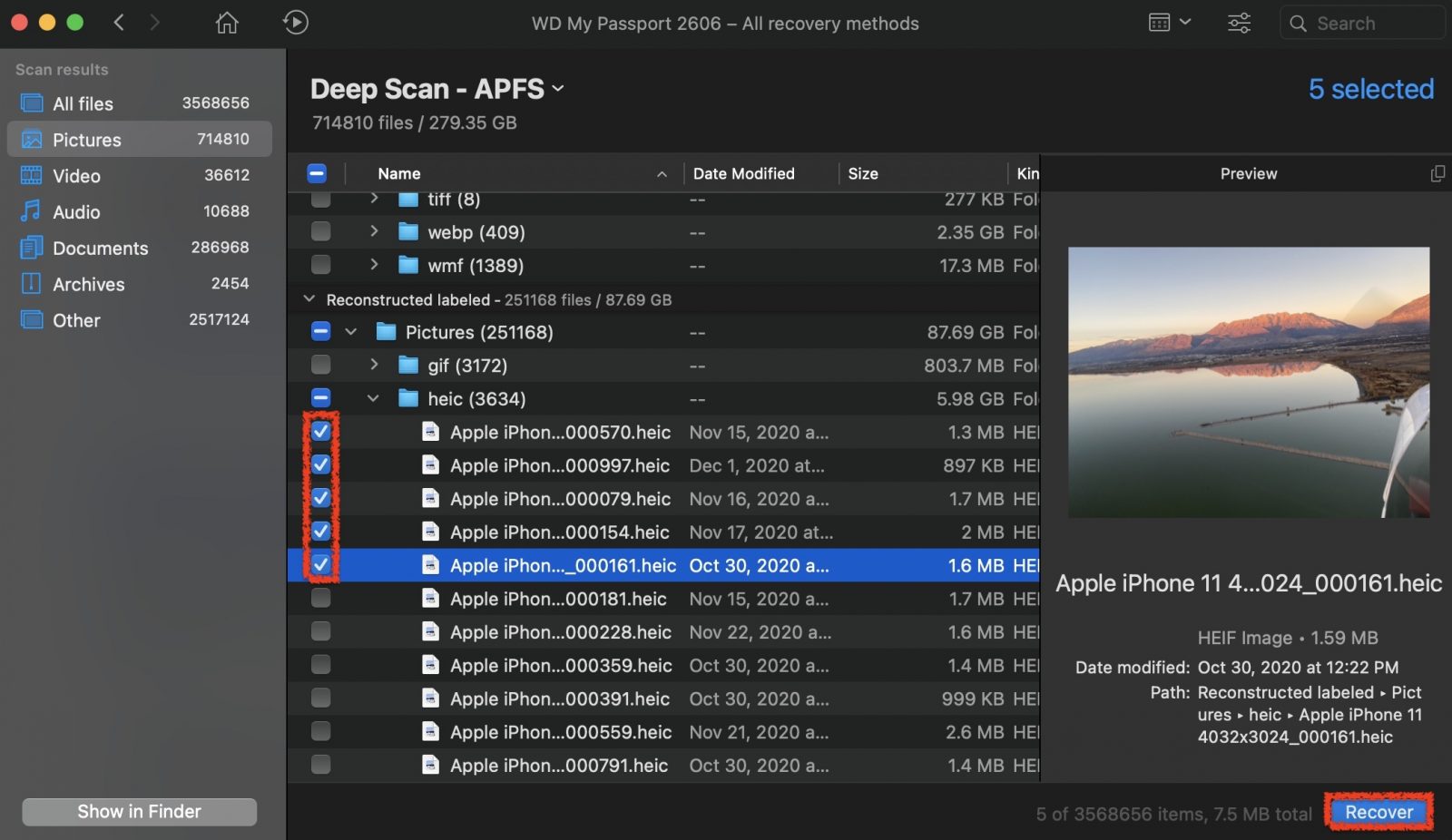This screenshot has width=1452, height=840.
Task: Select the All files category in the sidebar
Action: (x=83, y=103)
